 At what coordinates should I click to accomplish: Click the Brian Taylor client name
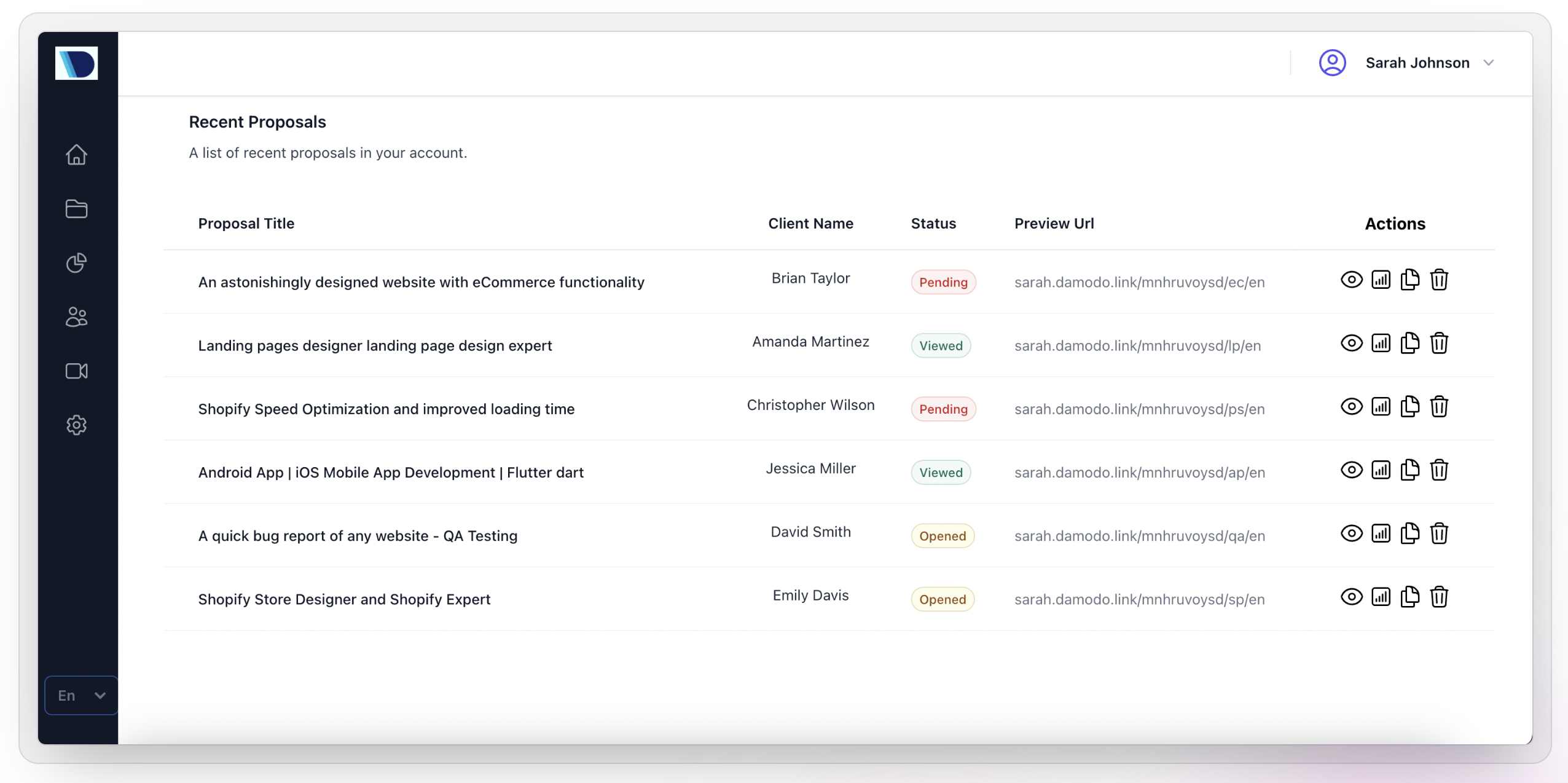point(810,278)
